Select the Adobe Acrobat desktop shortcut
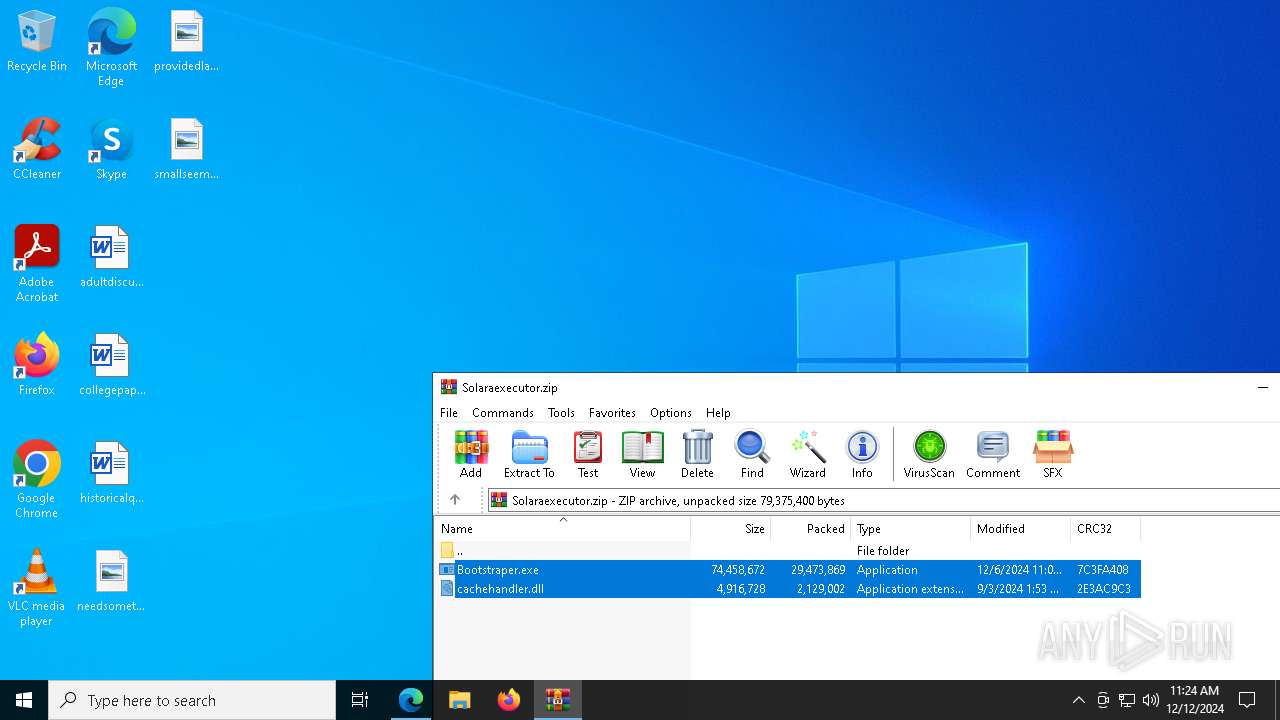 (x=37, y=264)
